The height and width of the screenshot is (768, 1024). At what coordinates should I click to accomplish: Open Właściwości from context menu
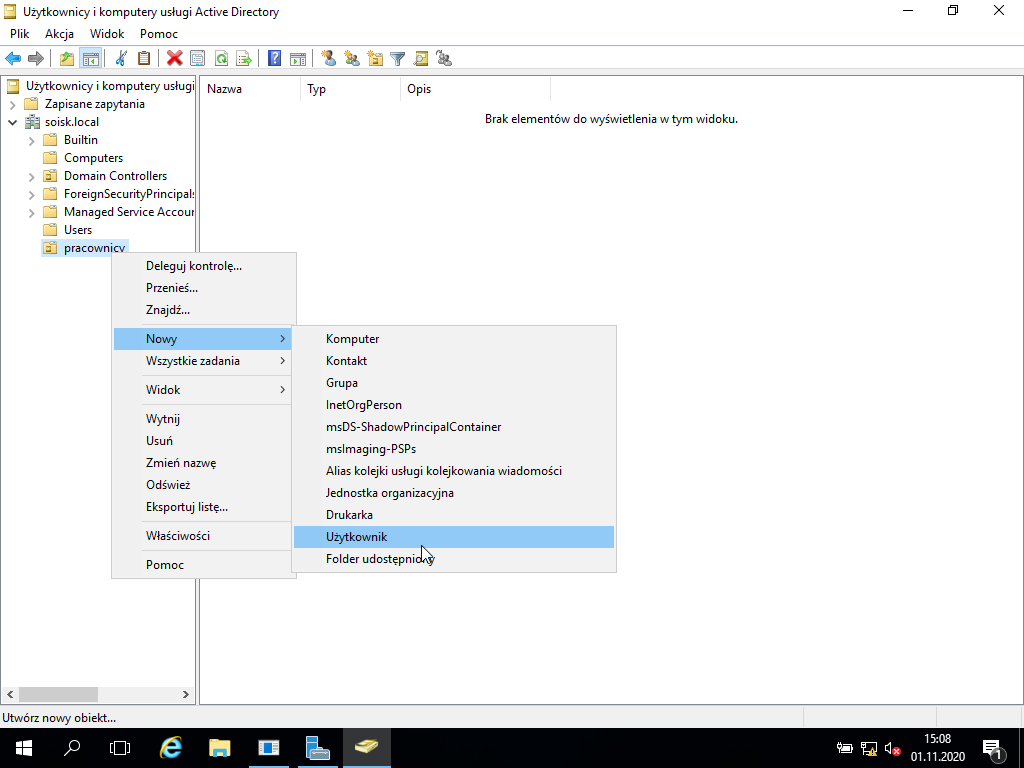point(204,536)
